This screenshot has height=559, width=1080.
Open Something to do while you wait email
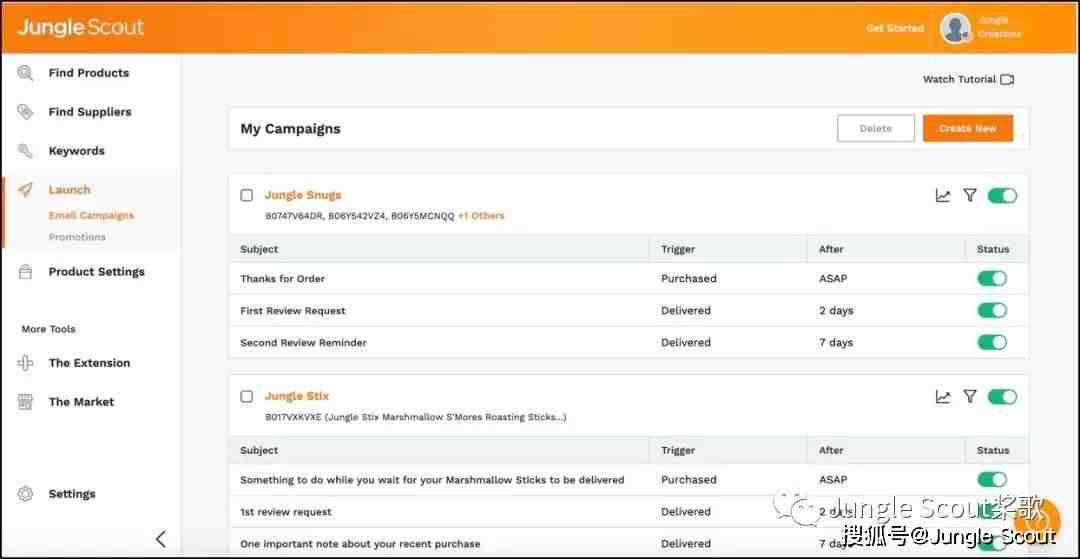[x=432, y=480]
